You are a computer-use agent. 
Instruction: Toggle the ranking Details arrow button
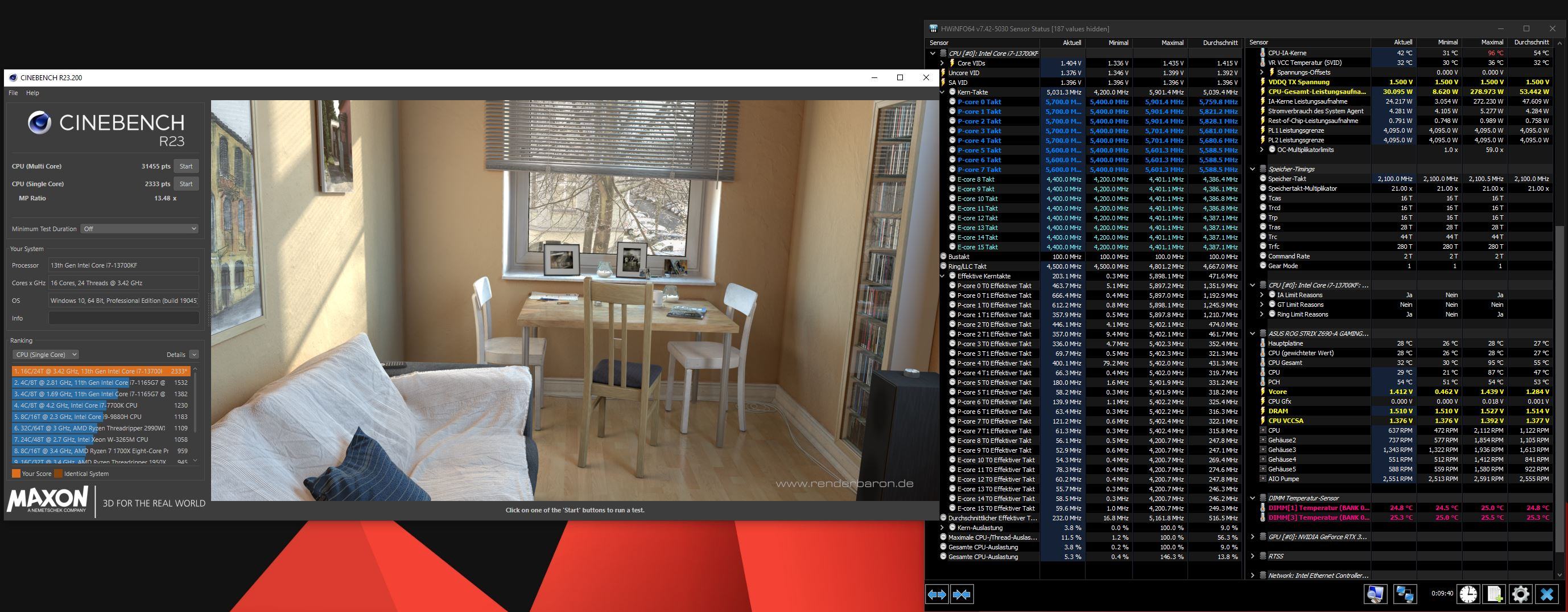click(x=193, y=355)
